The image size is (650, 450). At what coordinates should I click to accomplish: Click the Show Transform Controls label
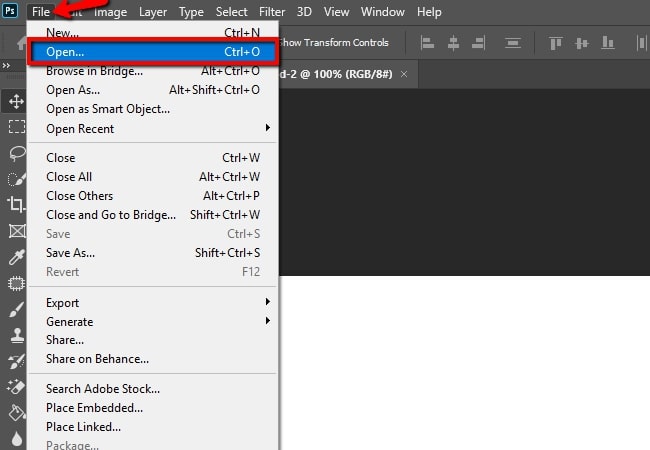(334, 43)
